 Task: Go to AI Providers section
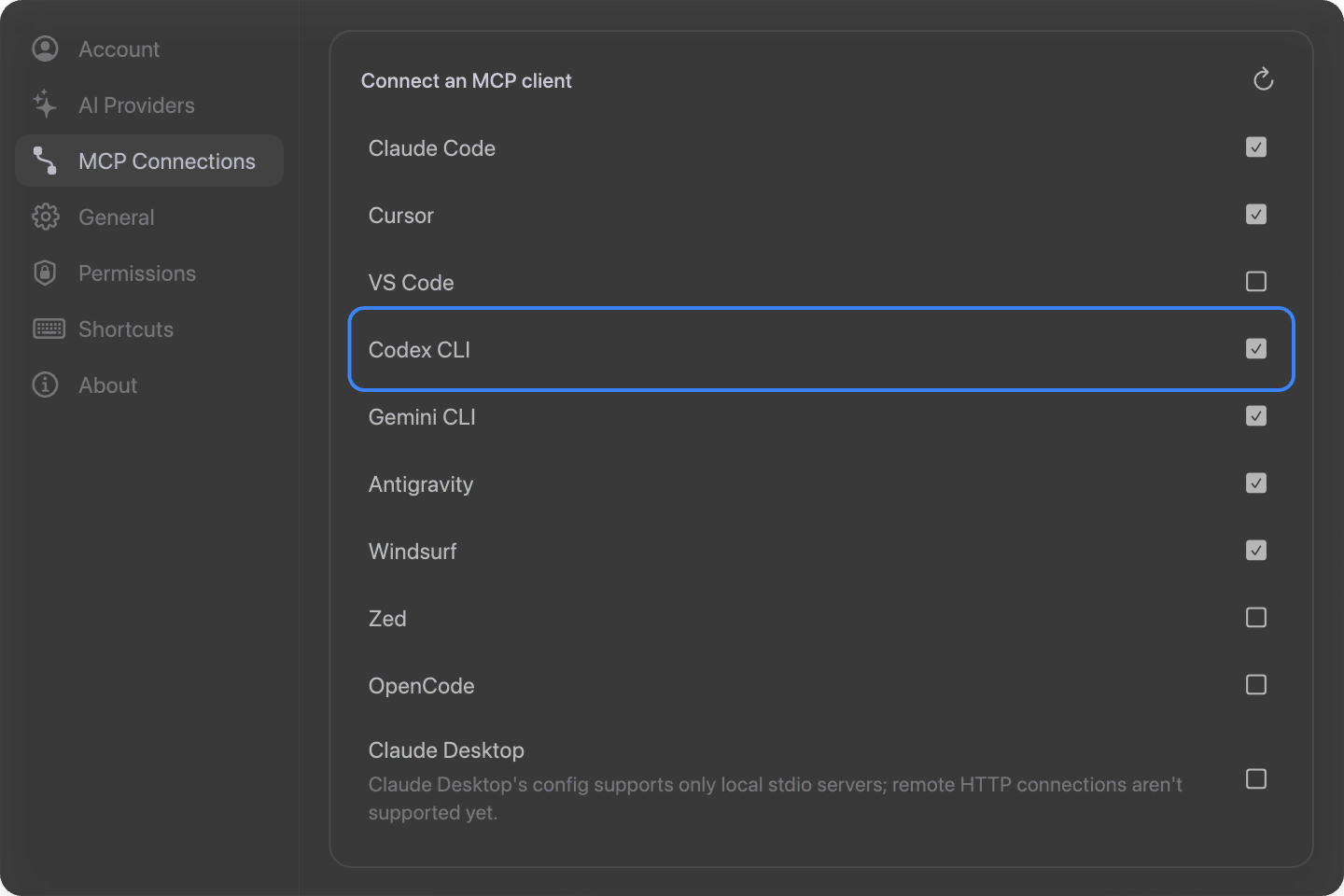[149, 105]
